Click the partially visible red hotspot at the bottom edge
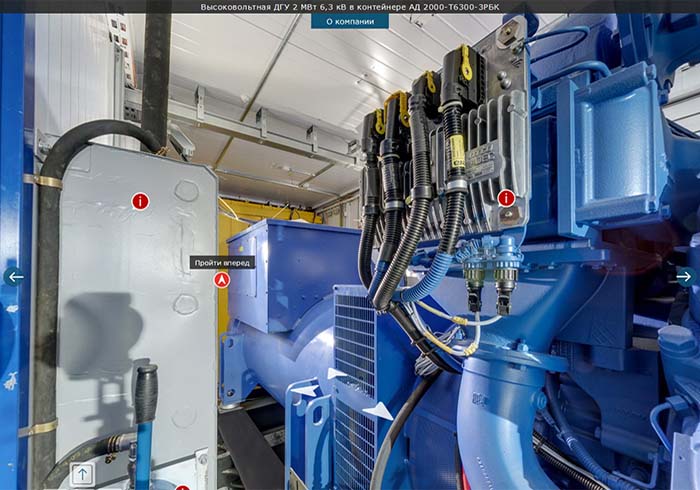The width and height of the screenshot is (700, 490). 183,487
